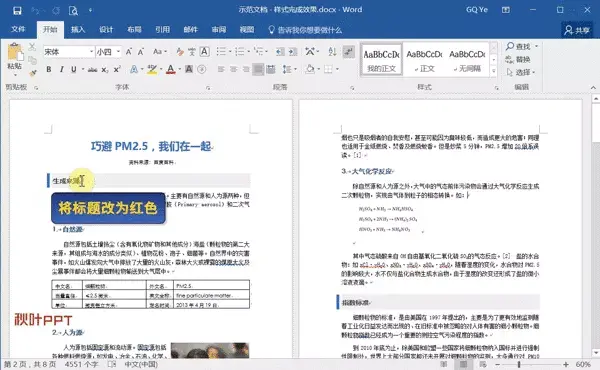This screenshot has height=370, width=600.
Task: Click the 查找 find button
Action: coord(522,47)
